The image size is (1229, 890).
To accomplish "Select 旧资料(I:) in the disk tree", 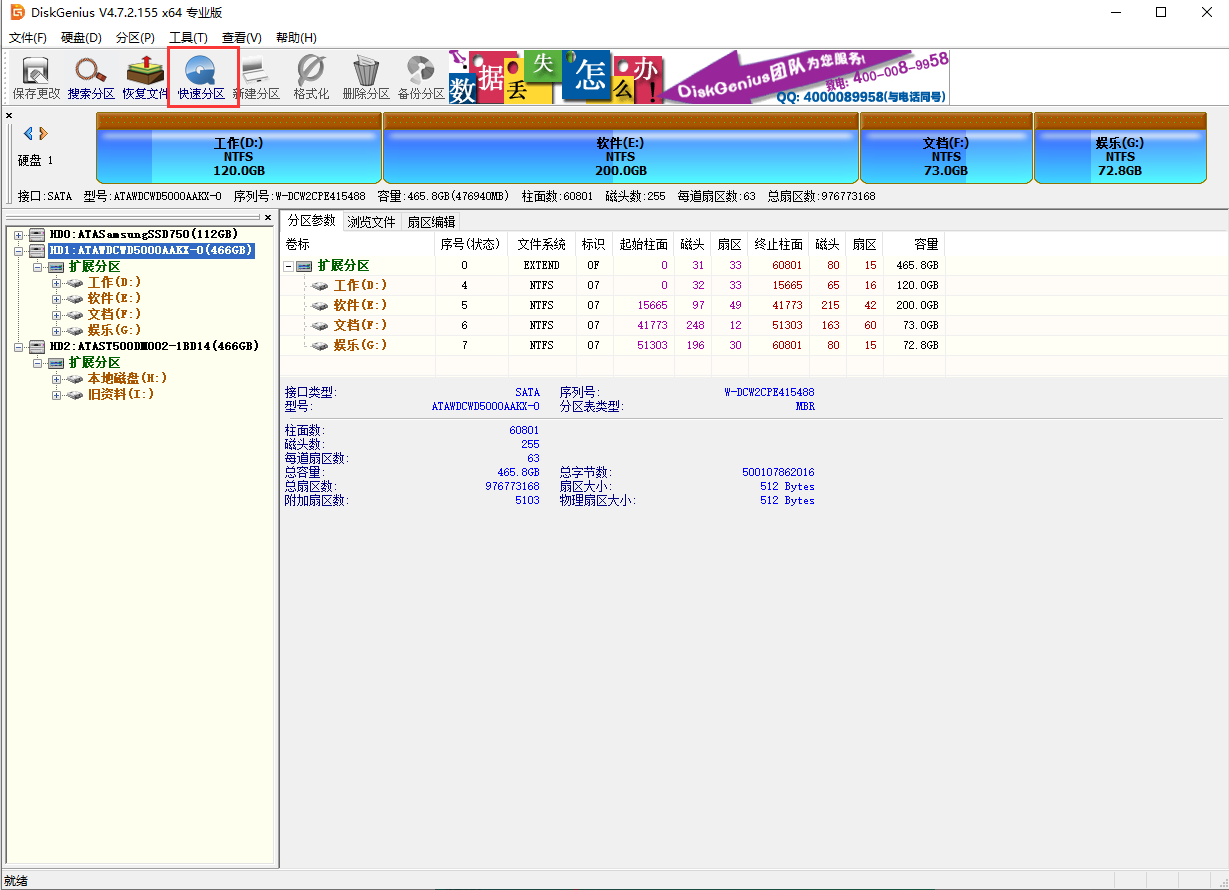I will (120, 395).
